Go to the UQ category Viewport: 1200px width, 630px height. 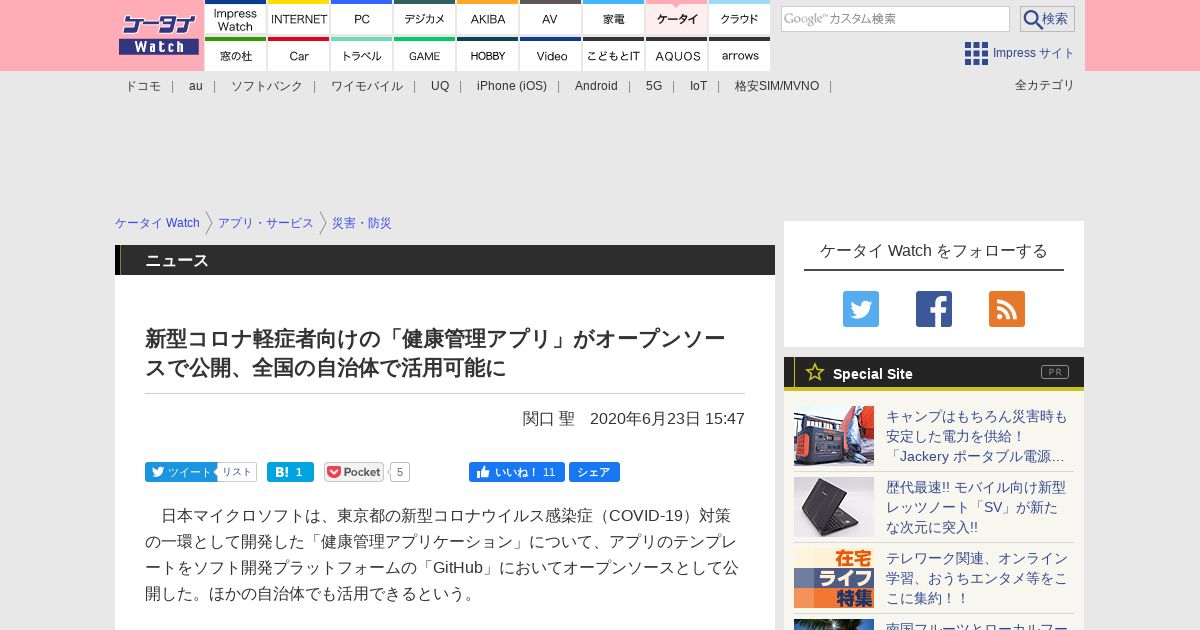(440, 86)
